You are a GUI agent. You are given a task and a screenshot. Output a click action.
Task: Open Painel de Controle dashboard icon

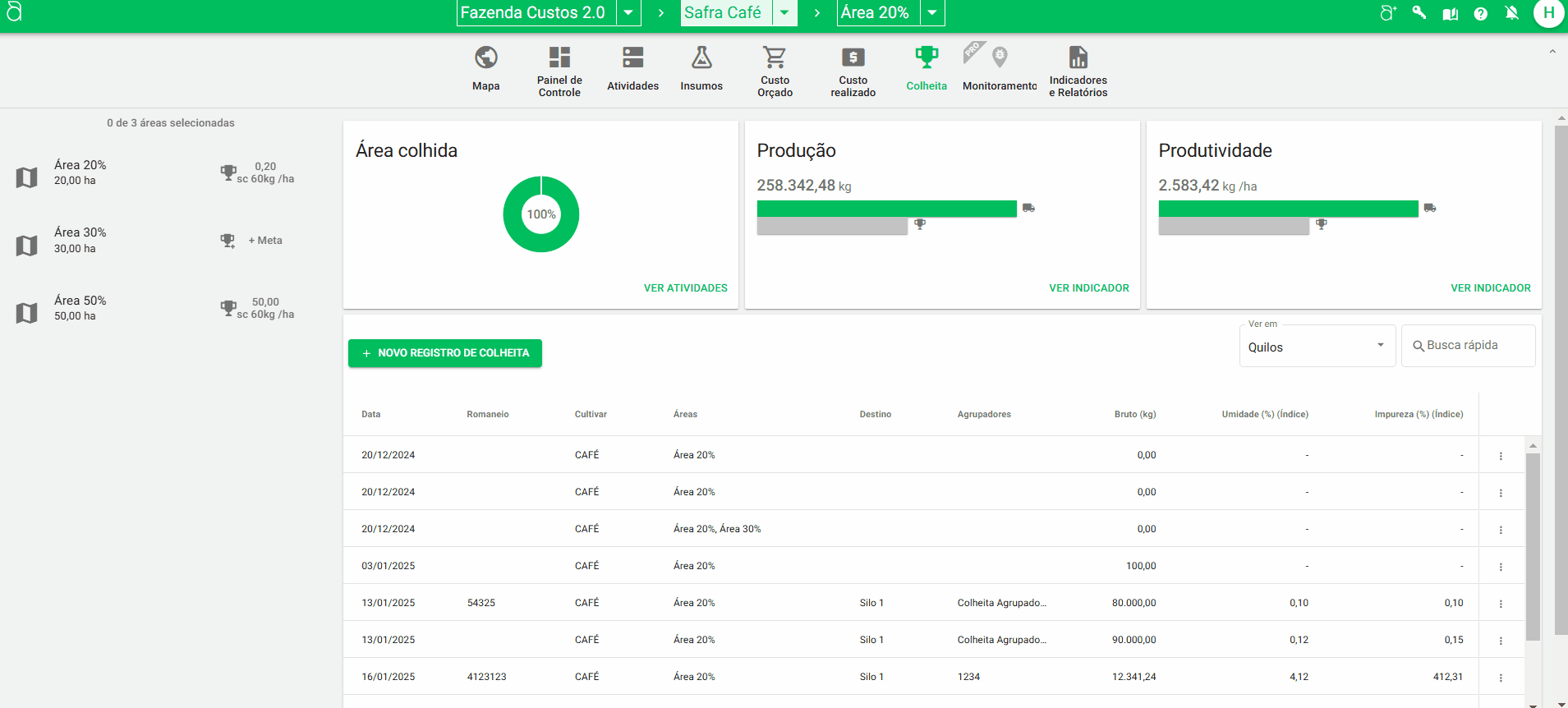click(559, 58)
